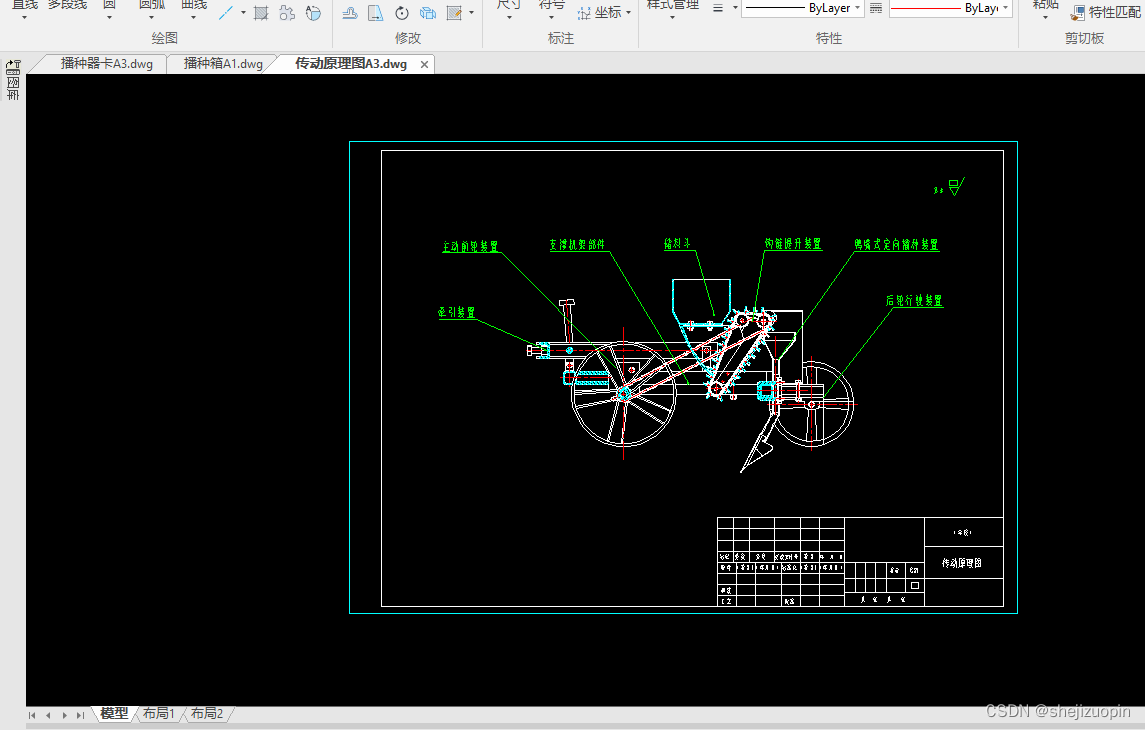
Task: Click the 图册 vertical panel label on left
Action: tap(13, 88)
